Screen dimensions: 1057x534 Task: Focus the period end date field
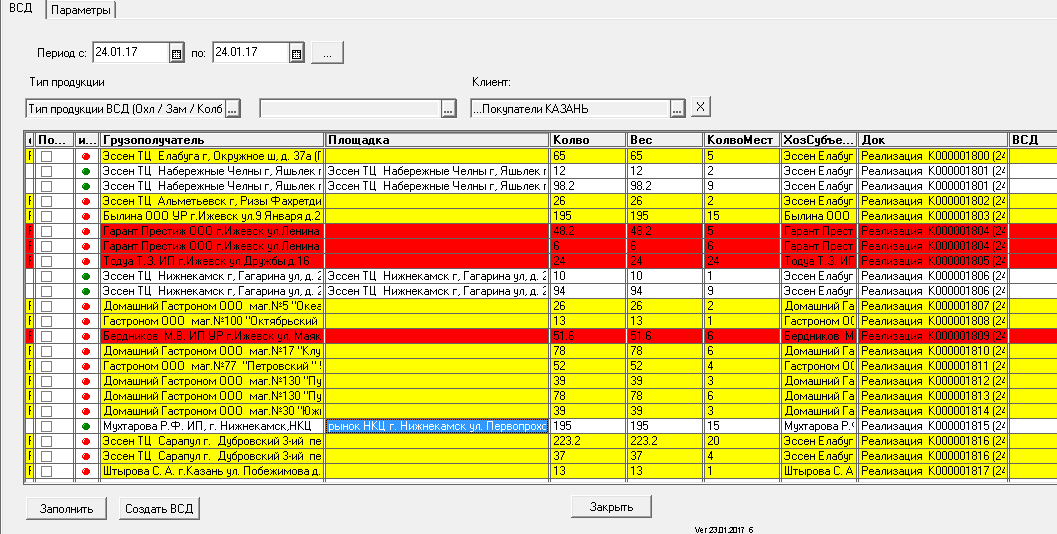251,53
